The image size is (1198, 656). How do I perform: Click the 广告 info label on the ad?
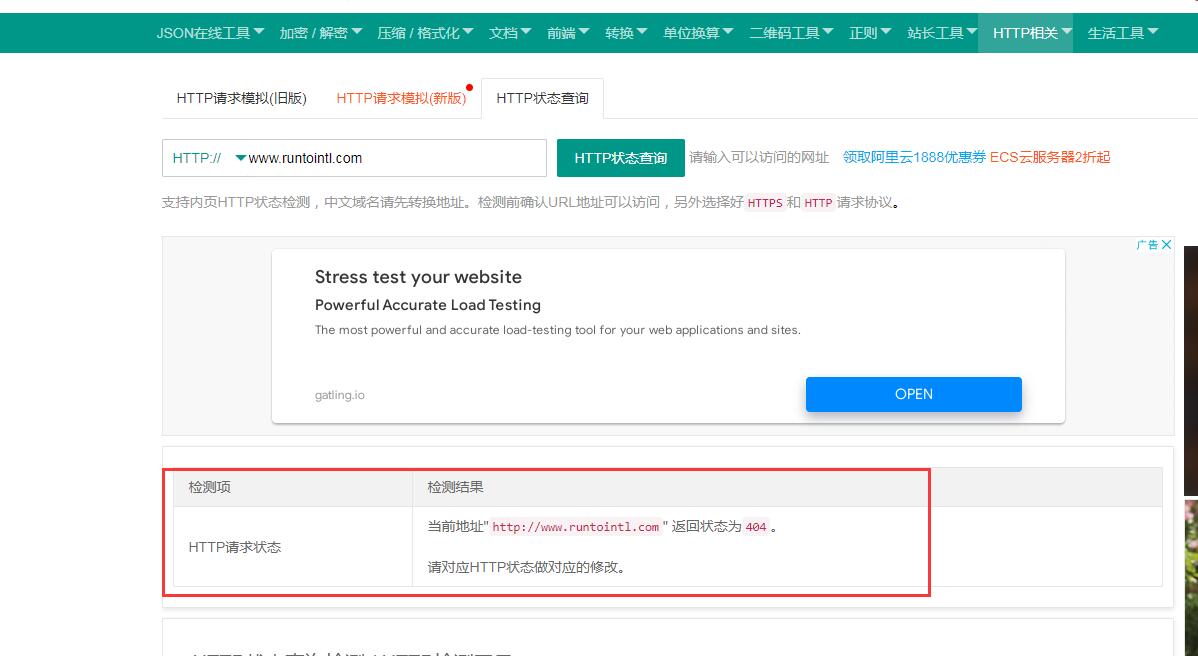1148,244
